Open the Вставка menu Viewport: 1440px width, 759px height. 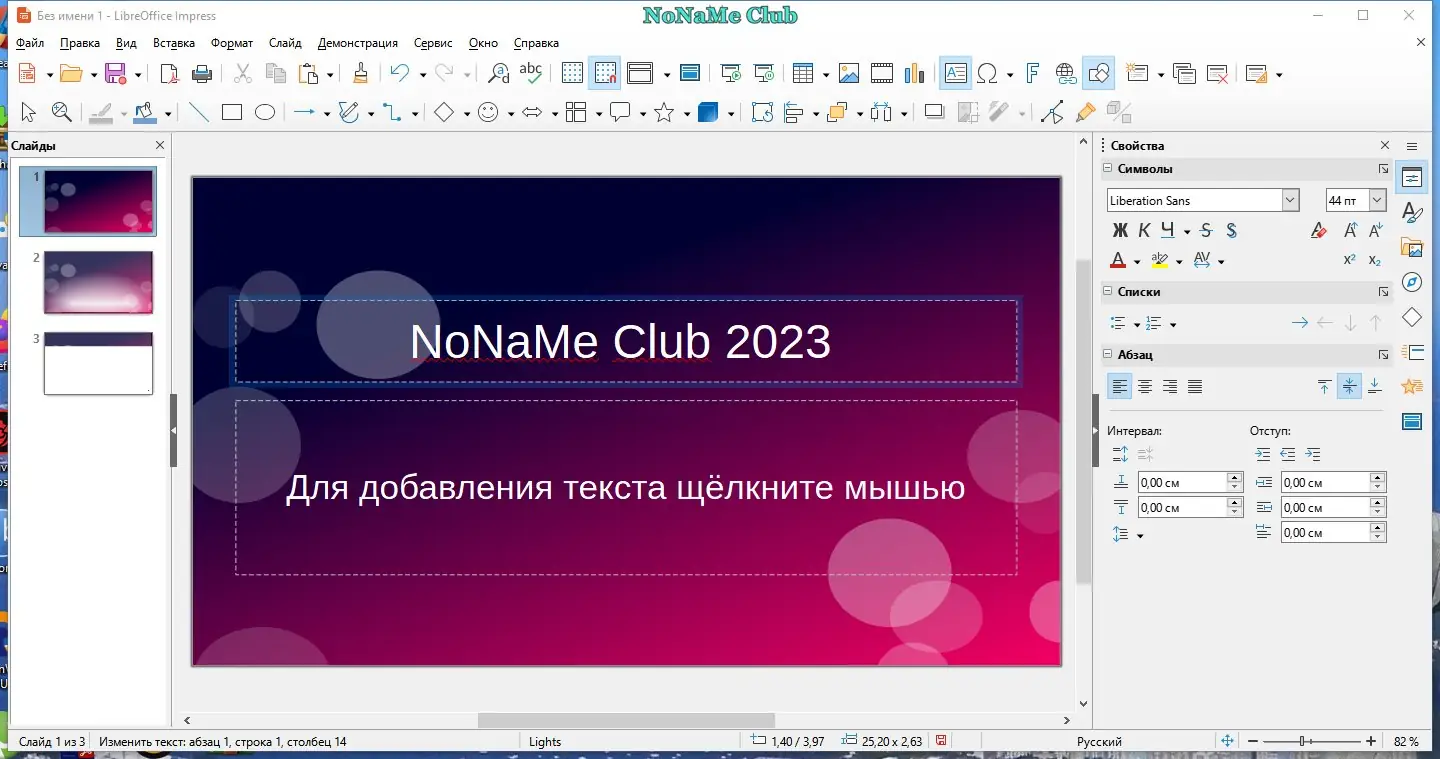click(x=173, y=43)
